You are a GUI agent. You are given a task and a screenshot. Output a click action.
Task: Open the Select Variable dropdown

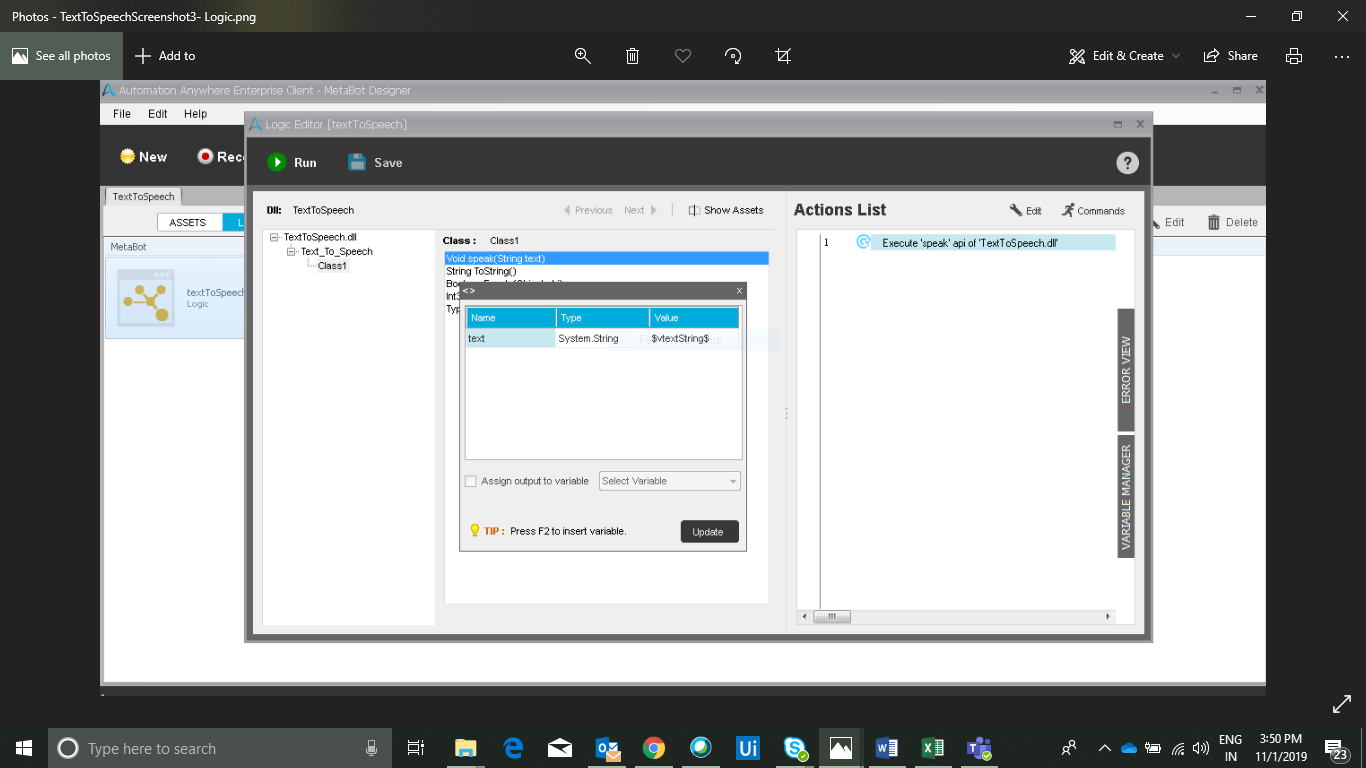669,481
